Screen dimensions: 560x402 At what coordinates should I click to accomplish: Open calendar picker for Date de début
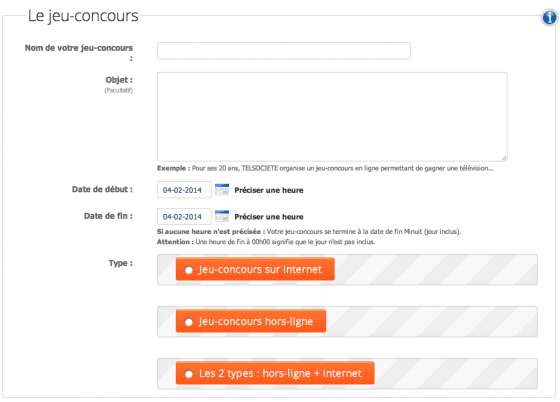coord(222,190)
